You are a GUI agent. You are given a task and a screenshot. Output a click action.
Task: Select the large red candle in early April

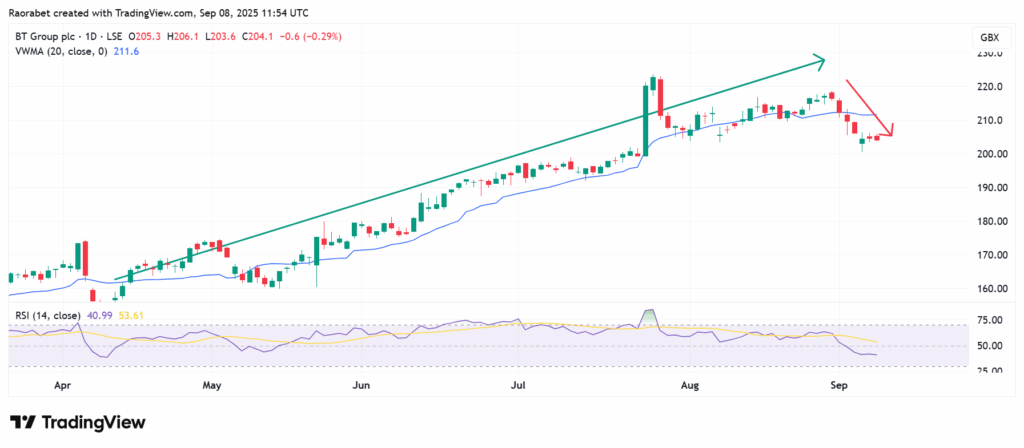pyautogui.click(x=84, y=259)
